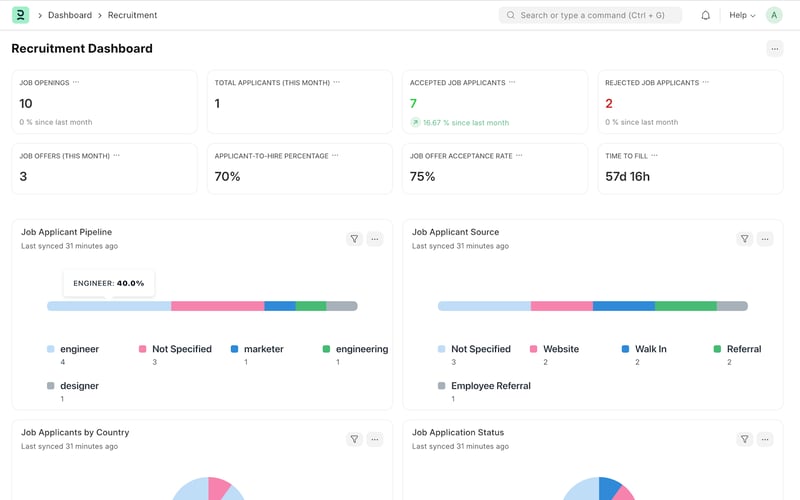Open filter on Job Application Status chart
Viewport: 800px width, 500px height.
tap(744, 439)
